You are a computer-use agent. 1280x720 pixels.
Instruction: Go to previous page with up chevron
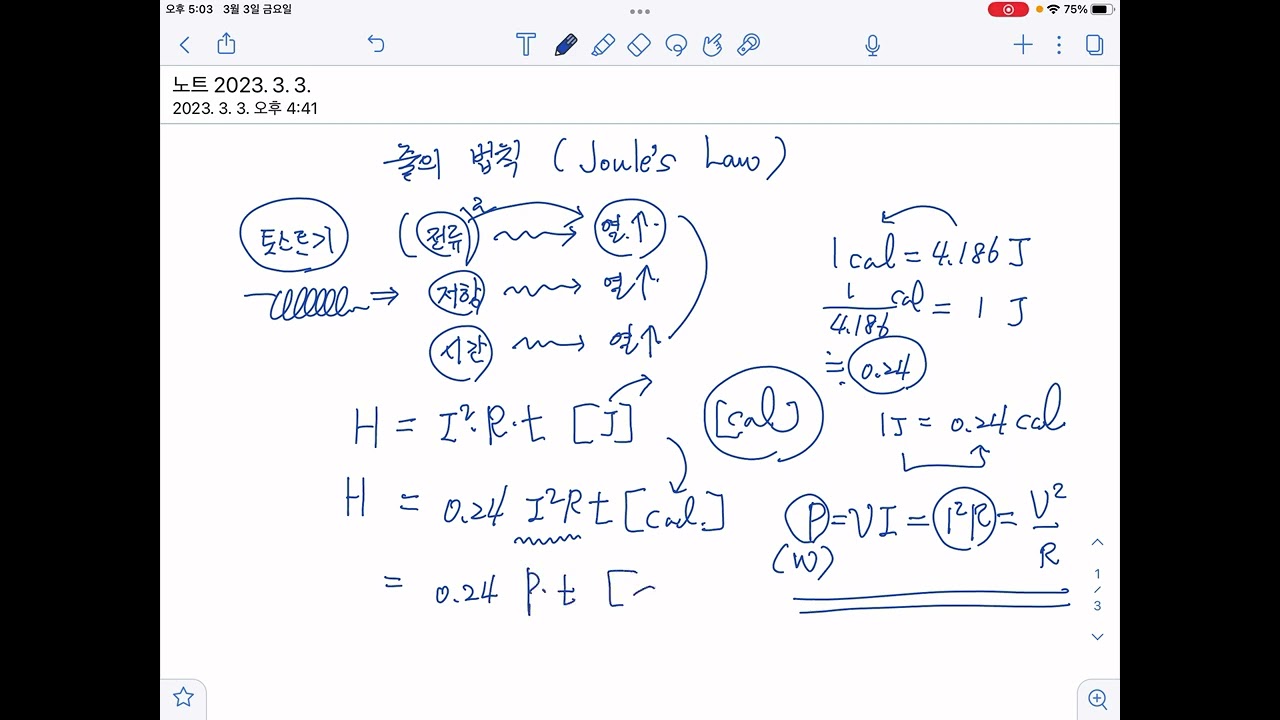click(x=1097, y=542)
